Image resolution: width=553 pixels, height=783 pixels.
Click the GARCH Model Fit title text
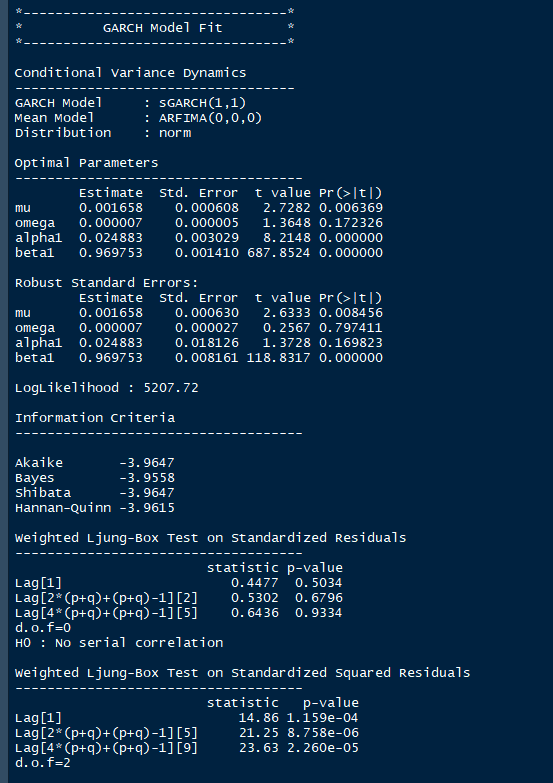click(x=162, y=27)
